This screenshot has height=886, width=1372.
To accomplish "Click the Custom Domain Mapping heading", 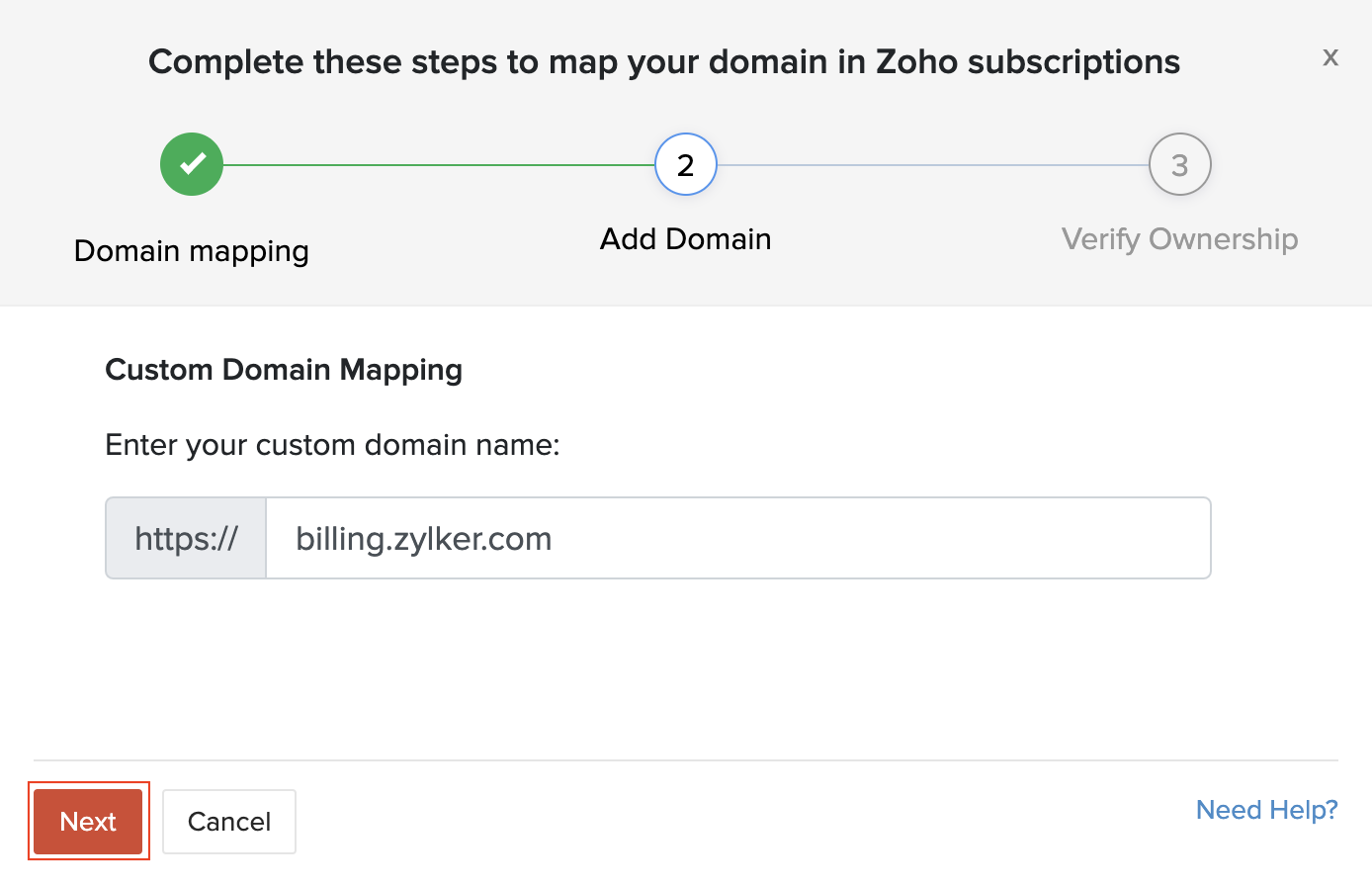I will click(x=284, y=370).
